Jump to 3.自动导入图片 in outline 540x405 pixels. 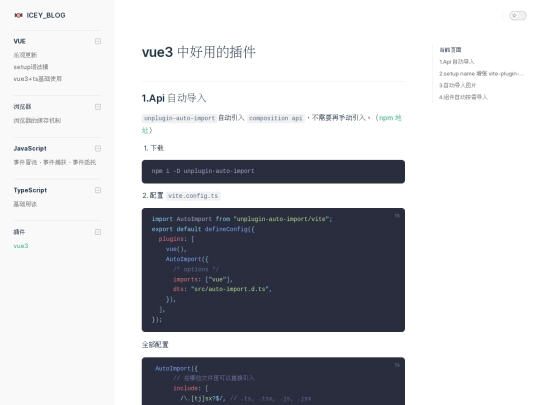click(x=458, y=85)
